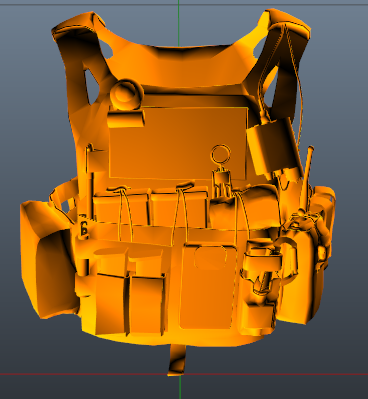Click the tall rounded-window pouch at center bottom
Image resolution: width=368 pixels, height=399 pixels.
click(x=207, y=287)
